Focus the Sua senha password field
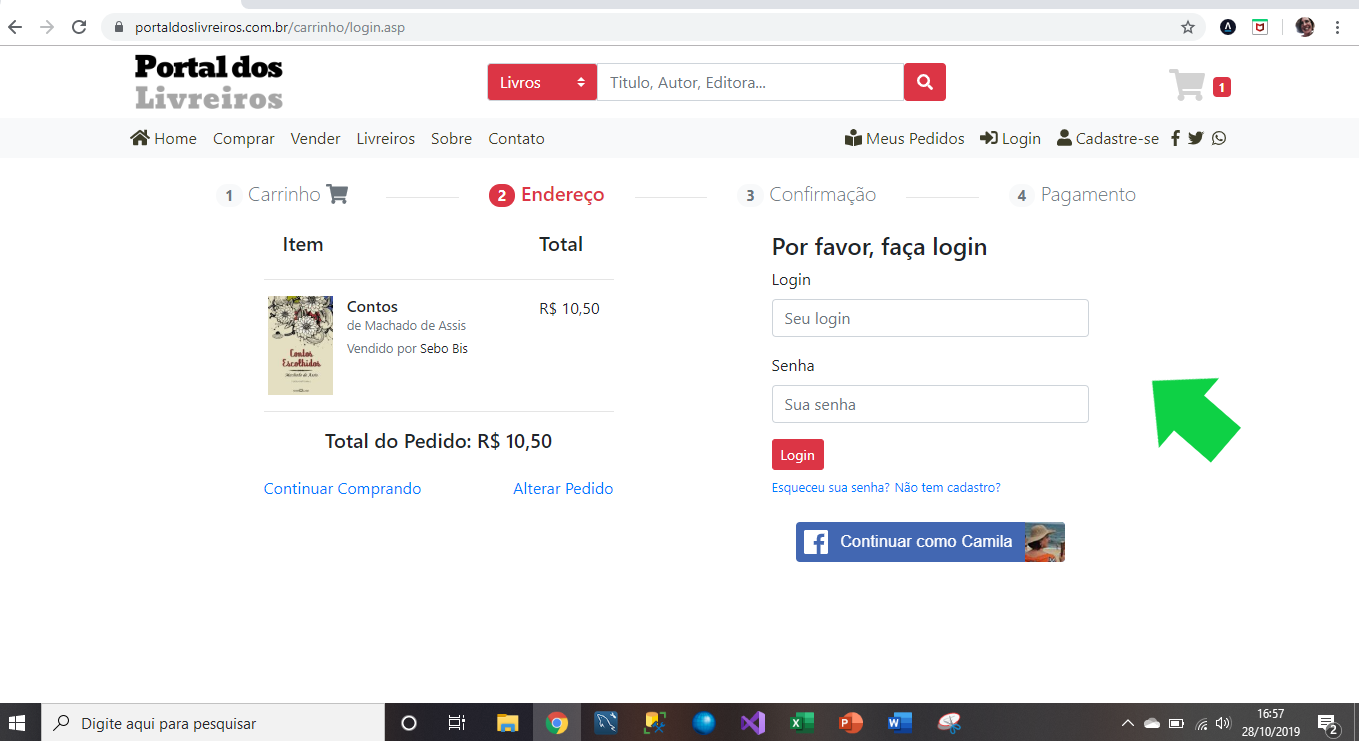The width and height of the screenshot is (1359, 741). (930, 404)
